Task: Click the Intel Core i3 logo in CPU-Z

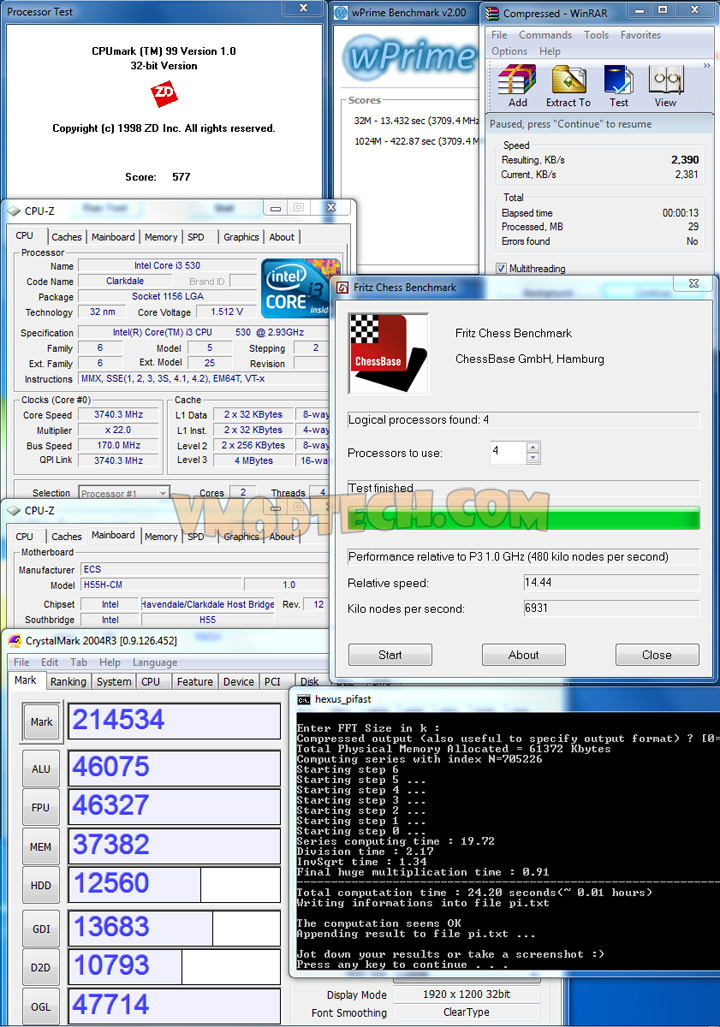Action: pyautogui.click(x=301, y=286)
